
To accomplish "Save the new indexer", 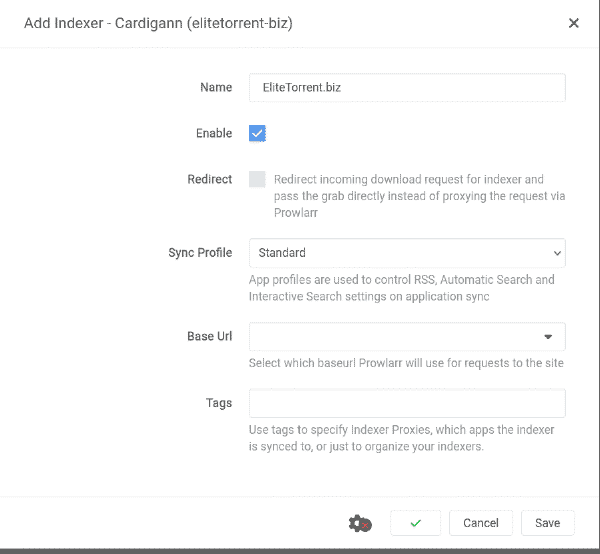I will point(548,523).
